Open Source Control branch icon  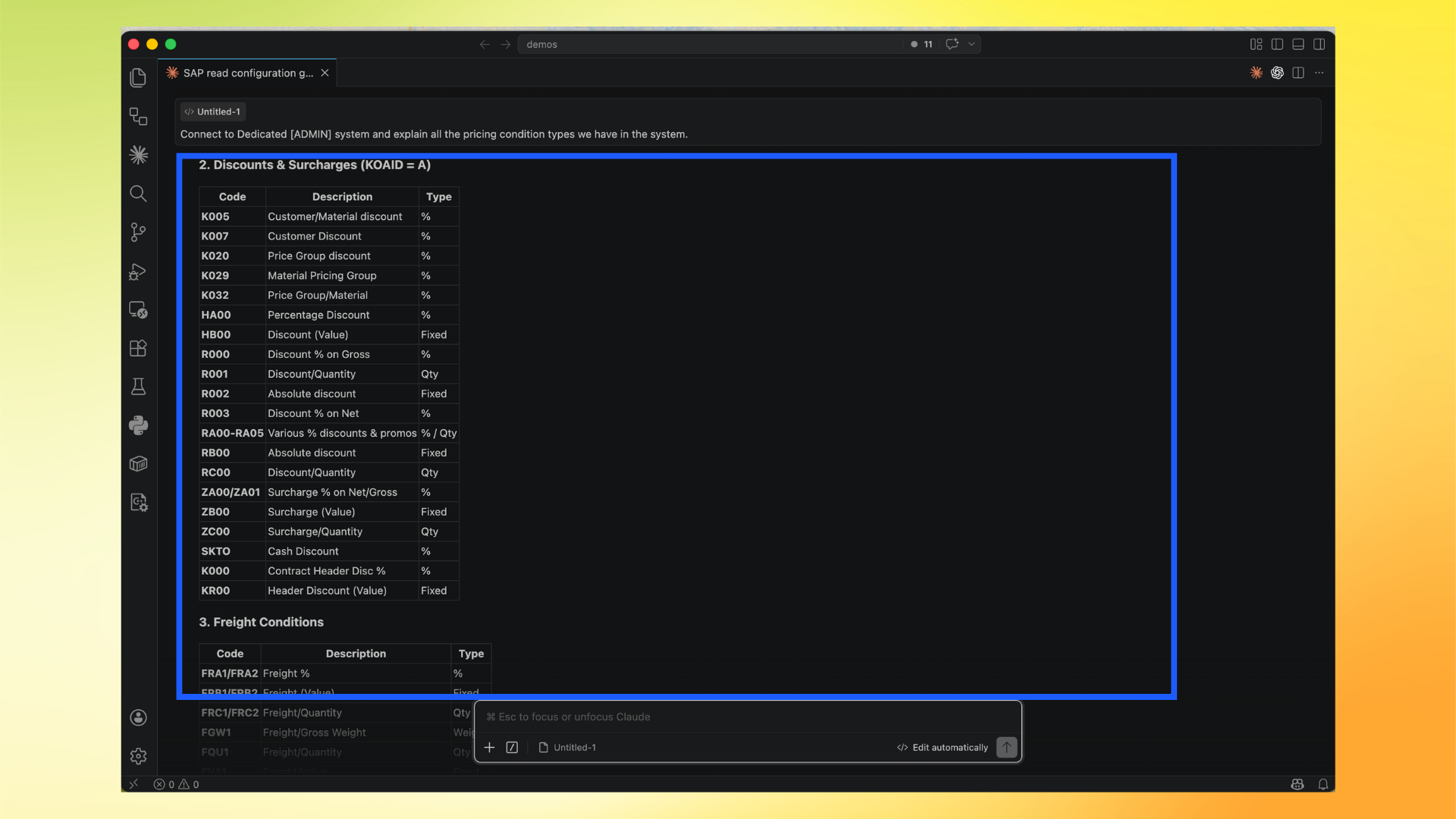tap(138, 232)
